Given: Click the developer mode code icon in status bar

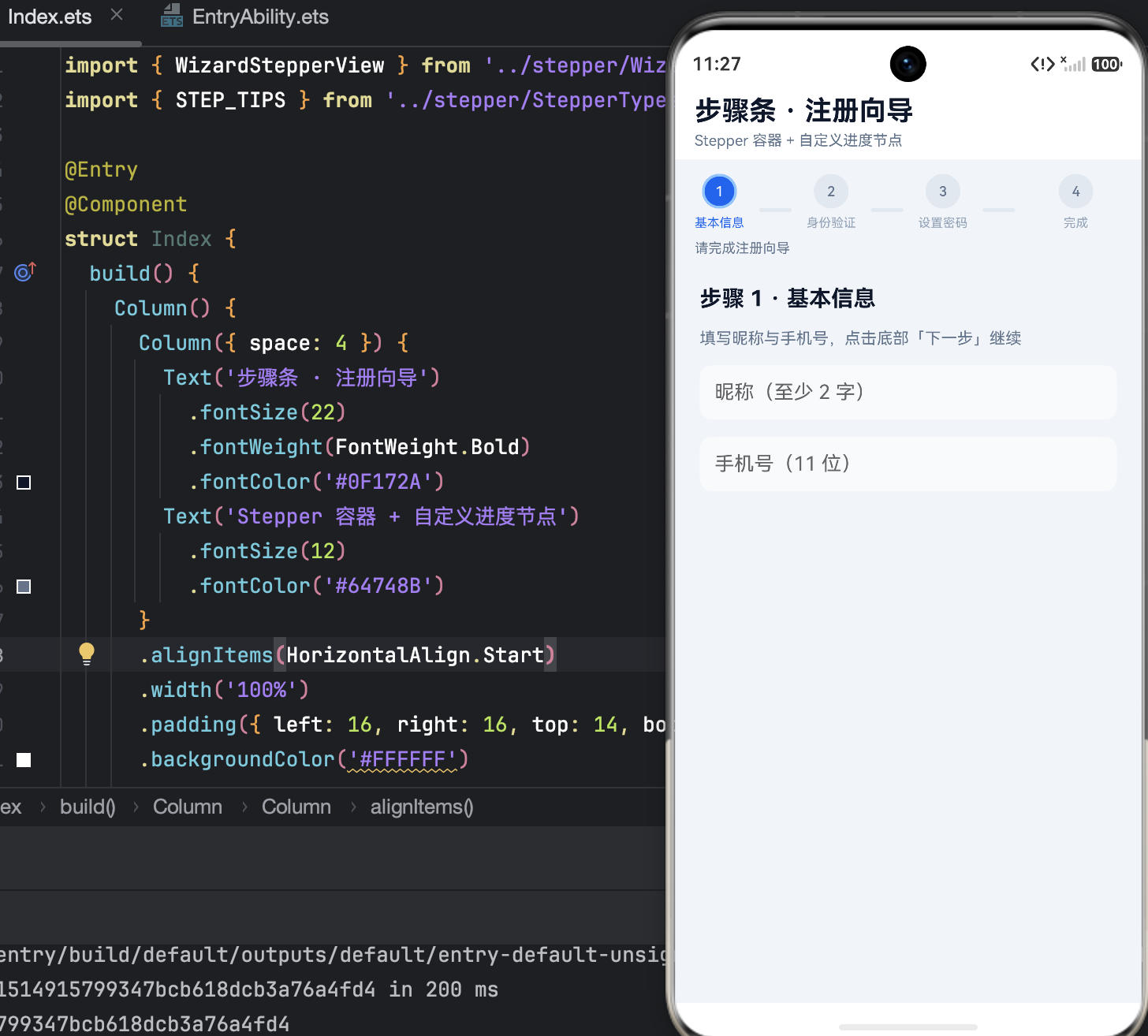Looking at the screenshot, I should (x=1042, y=65).
